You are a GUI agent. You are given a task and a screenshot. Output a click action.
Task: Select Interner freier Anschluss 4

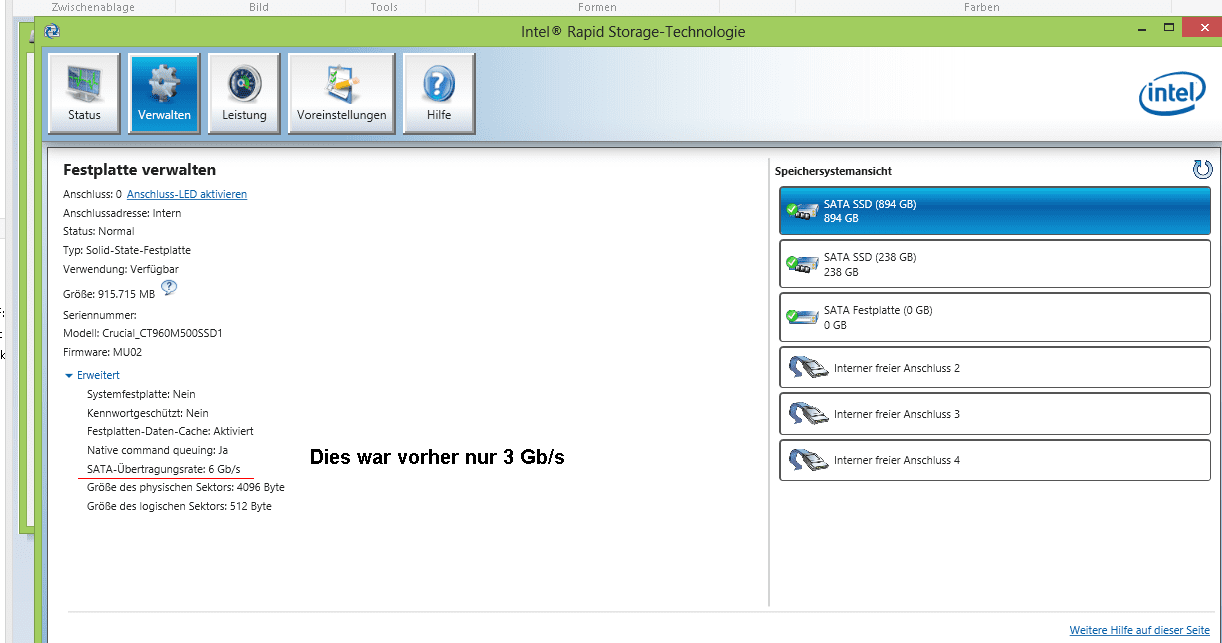[994, 459]
